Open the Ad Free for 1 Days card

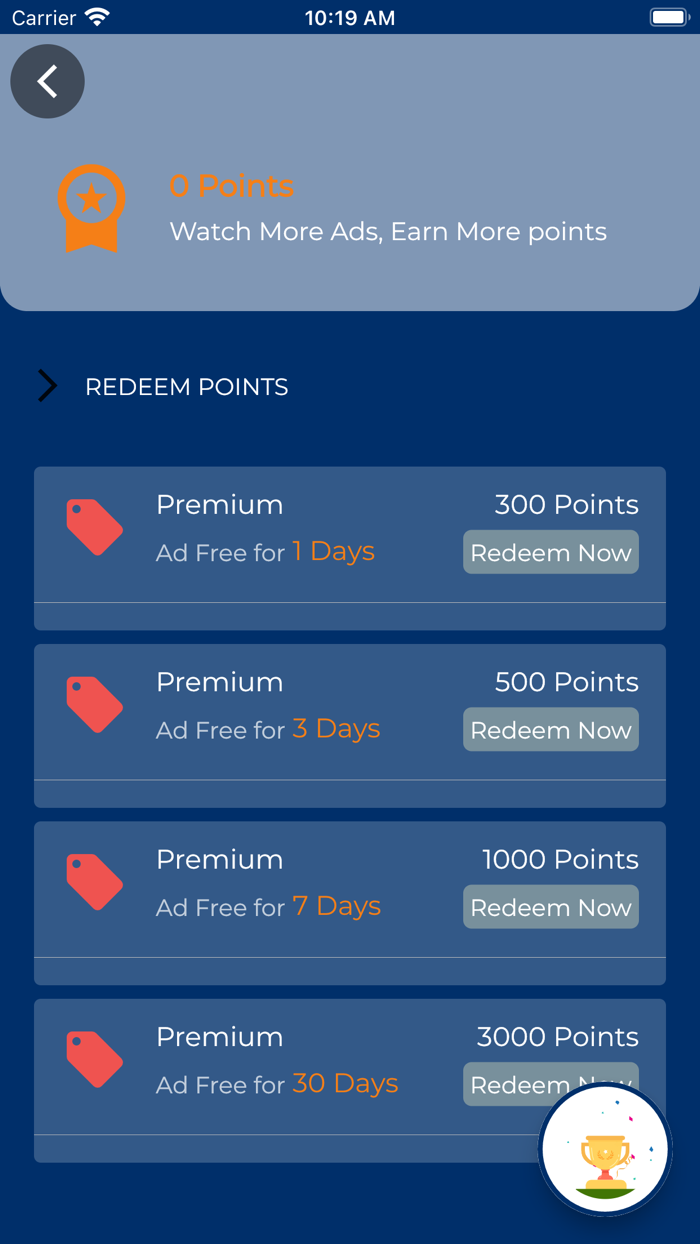pos(265,552)
